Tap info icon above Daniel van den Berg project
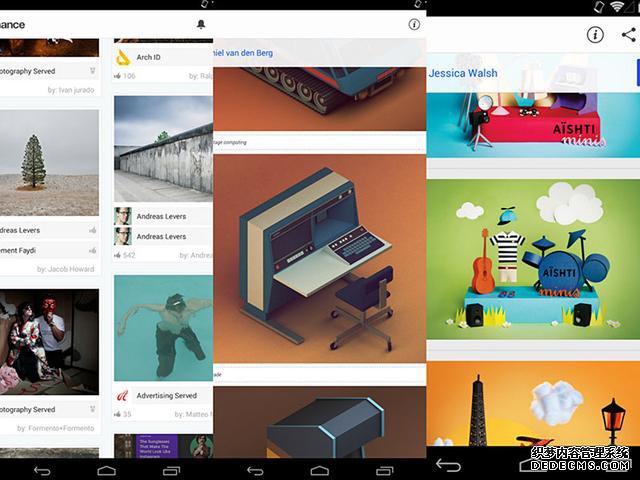Image resolution: width=640 pixels, height=480 pixels. coord(415,24)
